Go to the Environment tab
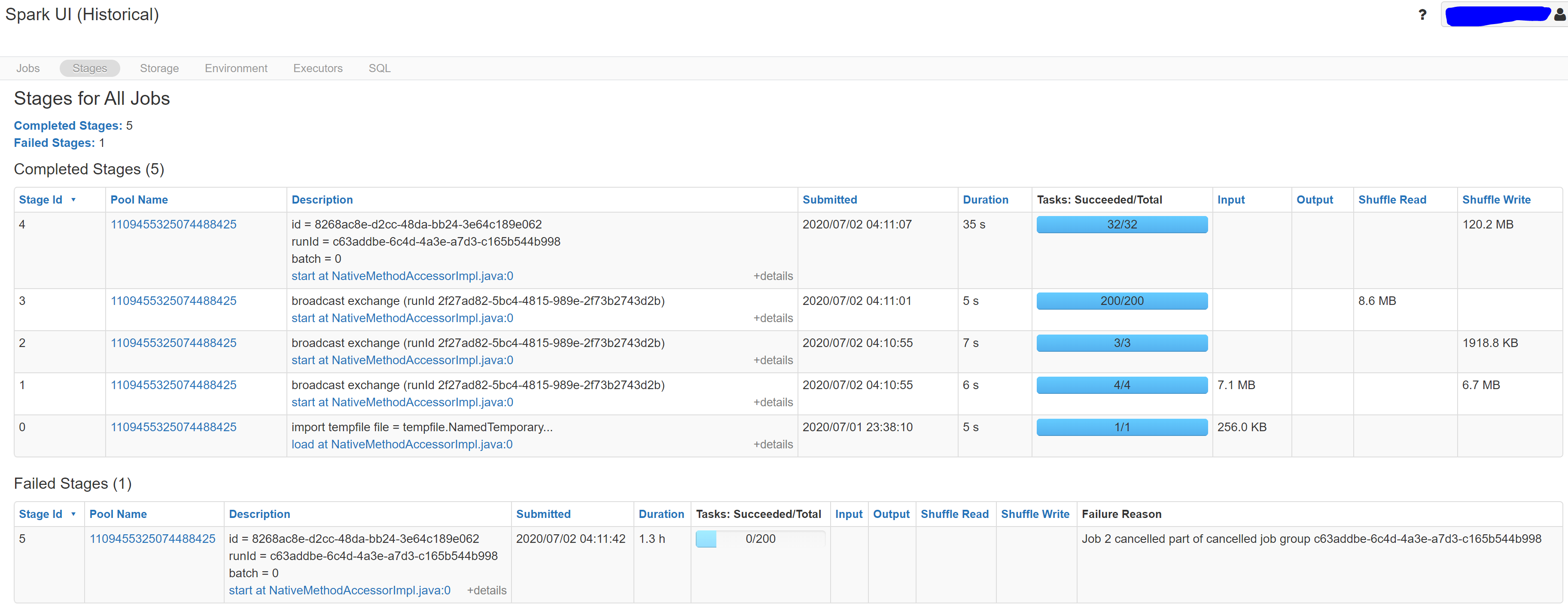 coord(236,68)
